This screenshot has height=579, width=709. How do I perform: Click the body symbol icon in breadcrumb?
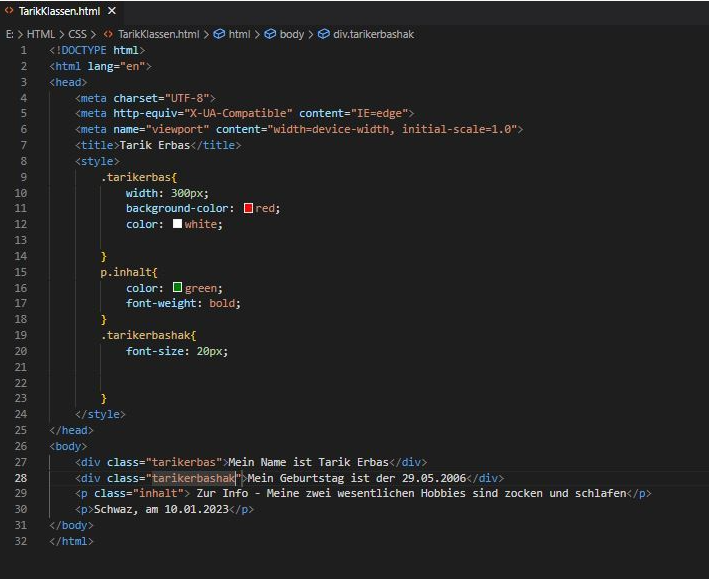click(270, 34)
